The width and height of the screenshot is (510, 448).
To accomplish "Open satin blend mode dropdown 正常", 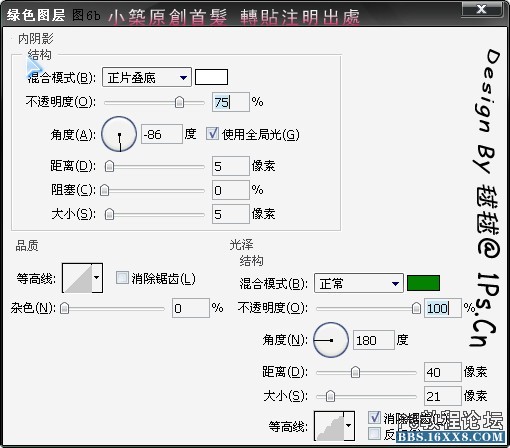I will pos(359,283).
